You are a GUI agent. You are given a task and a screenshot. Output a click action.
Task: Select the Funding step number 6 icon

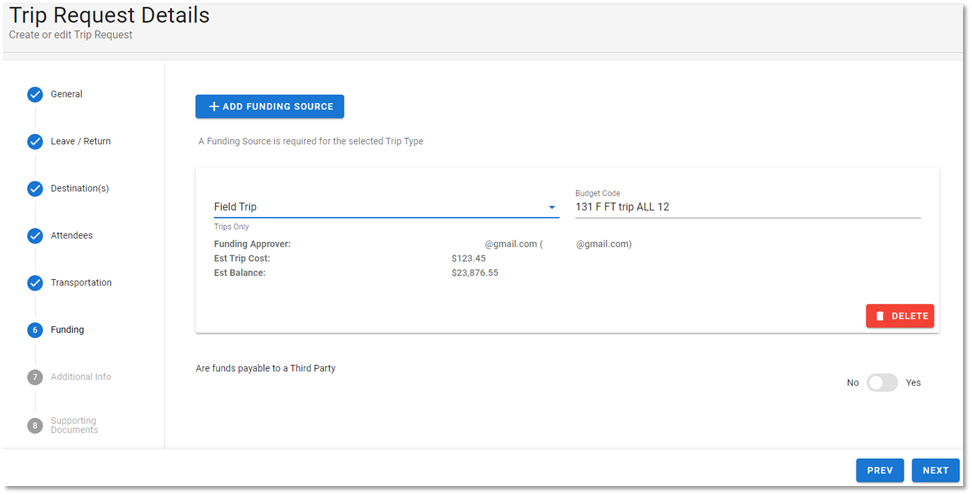pyautogui.click(x=35, y=330)
